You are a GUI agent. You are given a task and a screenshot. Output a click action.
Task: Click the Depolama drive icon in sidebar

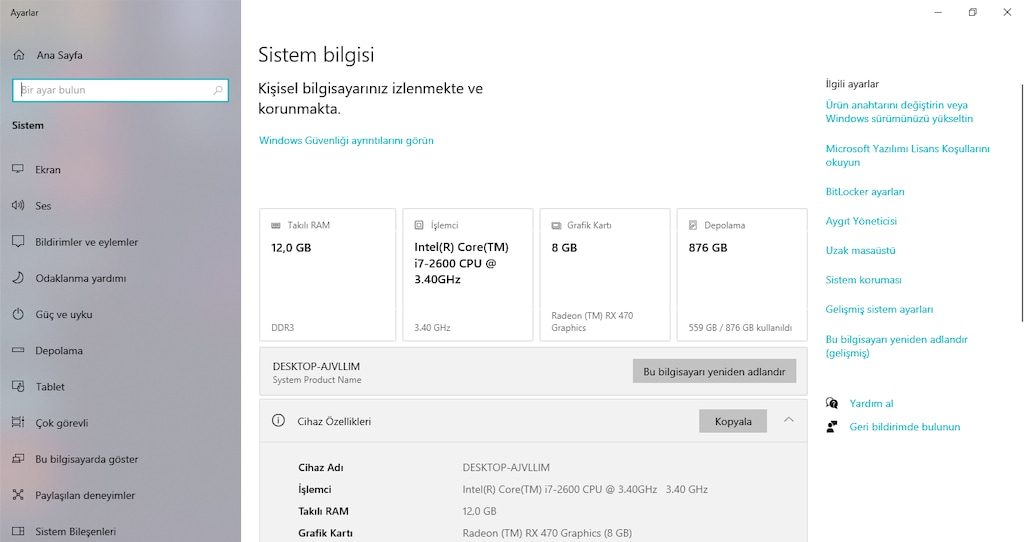pyautogui.click(x=18, y=350)
